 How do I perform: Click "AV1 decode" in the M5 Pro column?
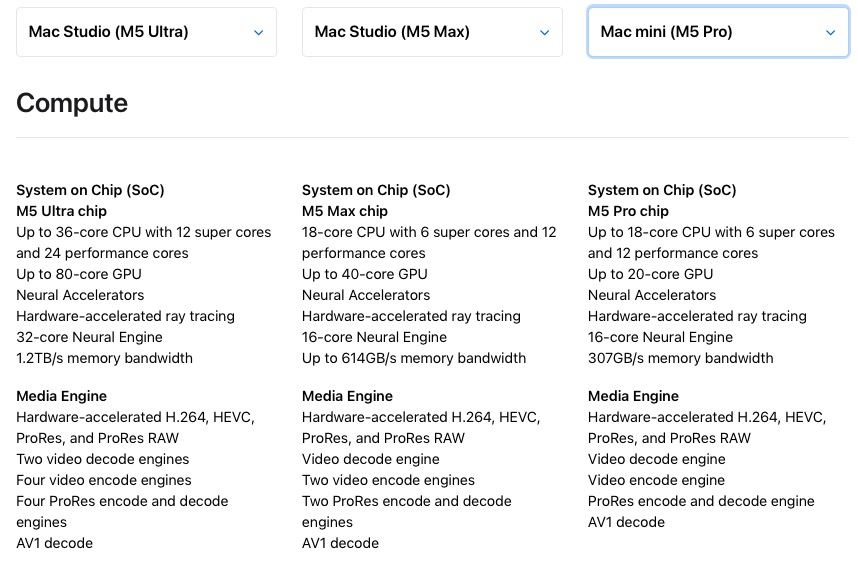[x=627, y=522]
